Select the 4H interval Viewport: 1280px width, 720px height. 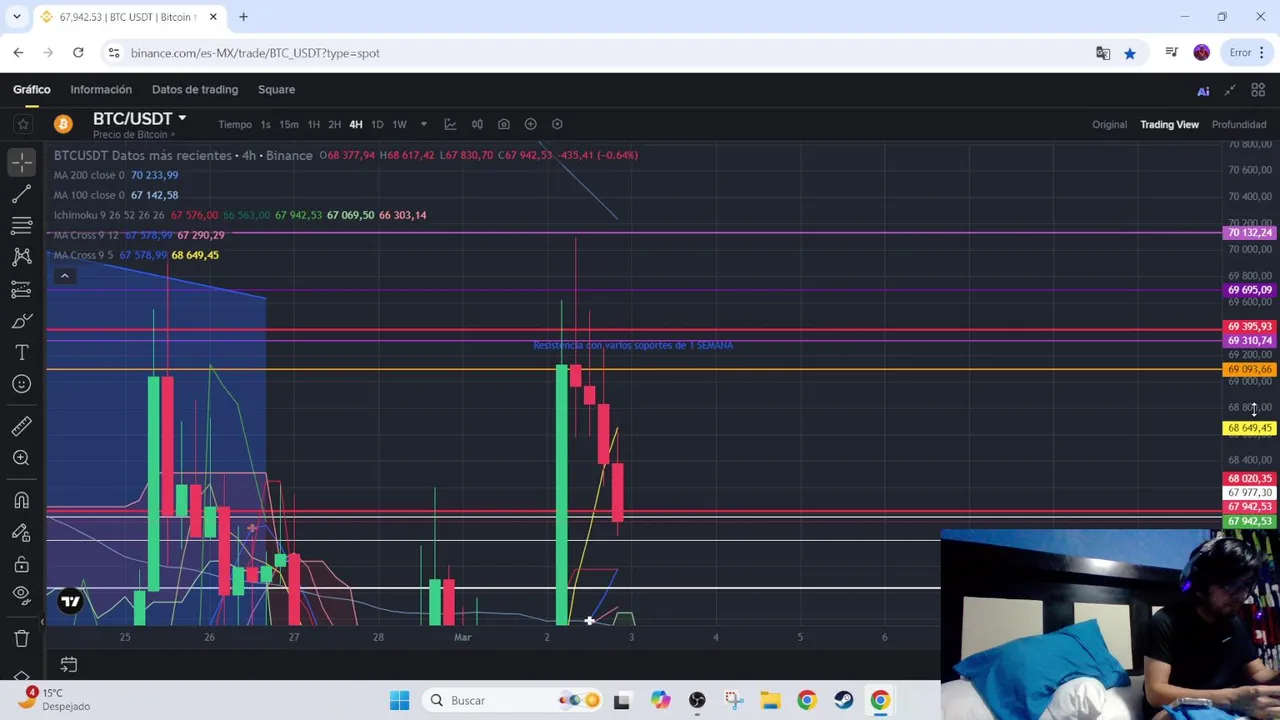point(355,125)
